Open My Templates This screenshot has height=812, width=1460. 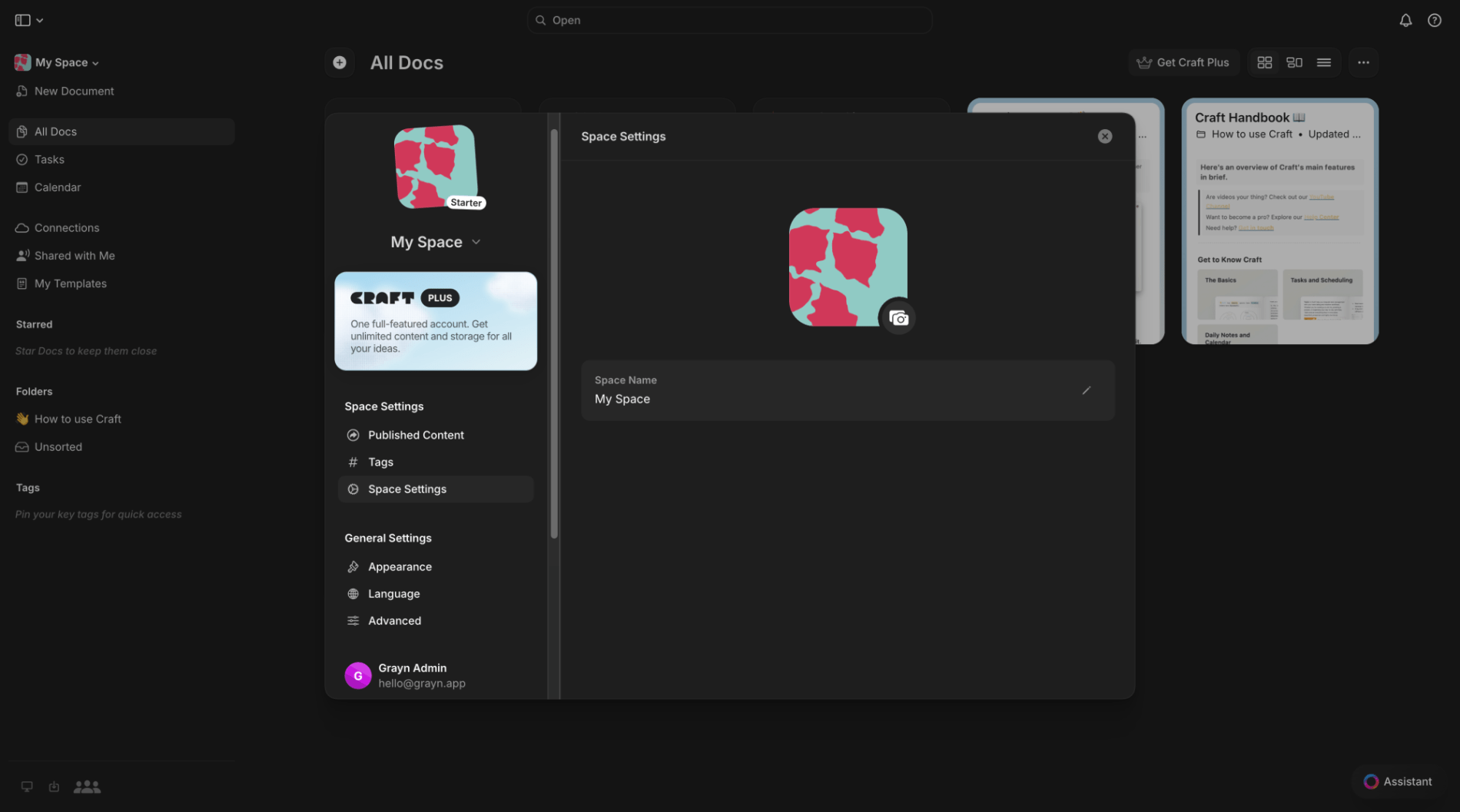click(121, 283)
